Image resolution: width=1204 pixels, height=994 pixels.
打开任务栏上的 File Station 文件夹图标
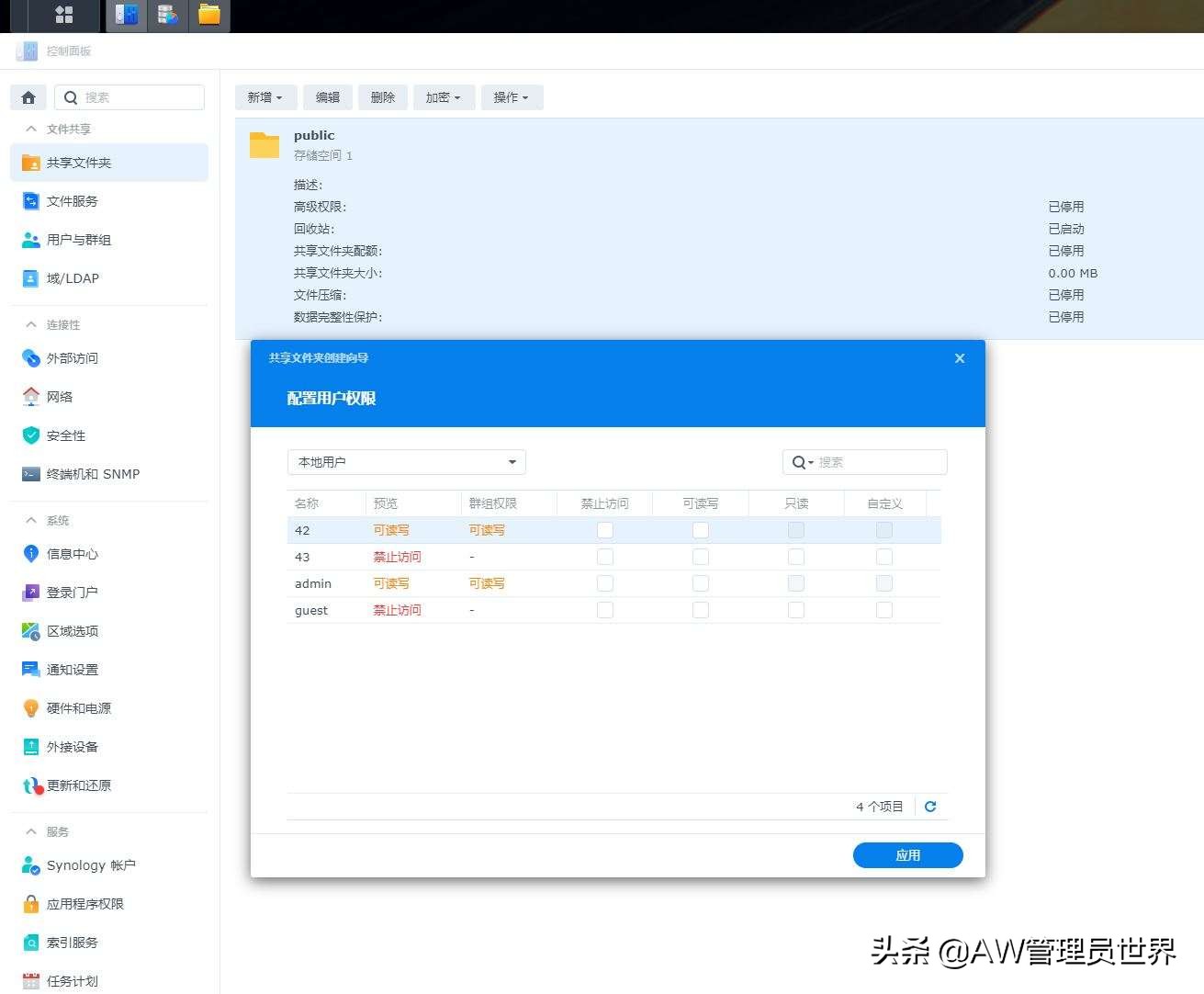point(208,15)
